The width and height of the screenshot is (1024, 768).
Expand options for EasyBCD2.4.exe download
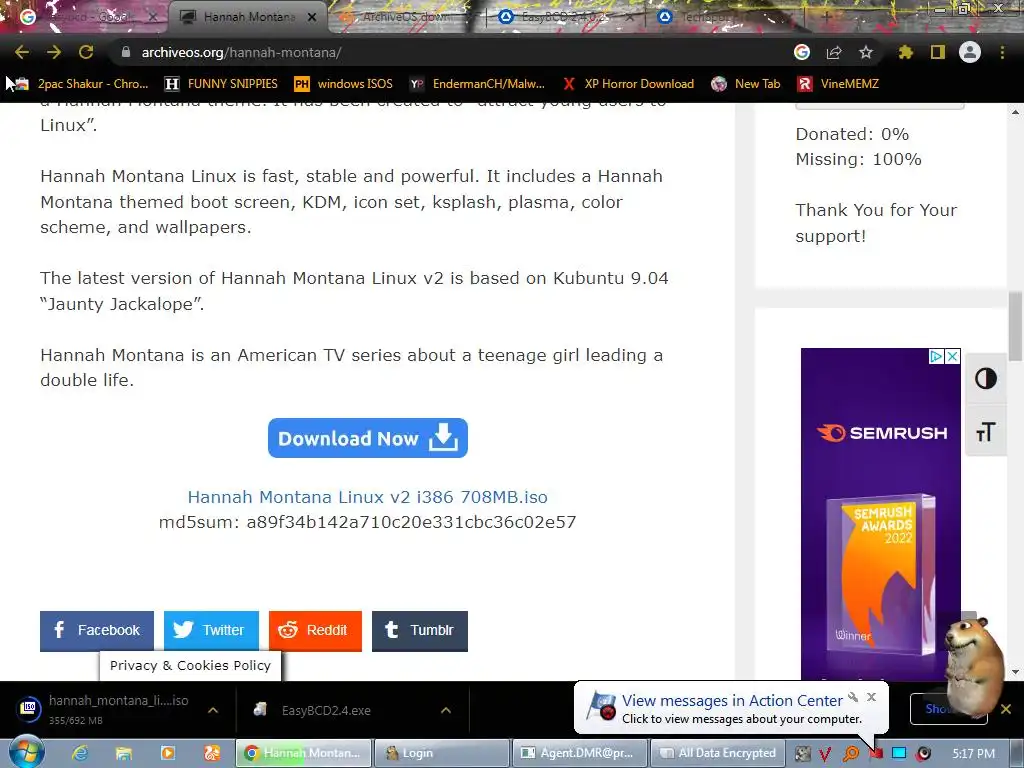click(x=446, y=710)
